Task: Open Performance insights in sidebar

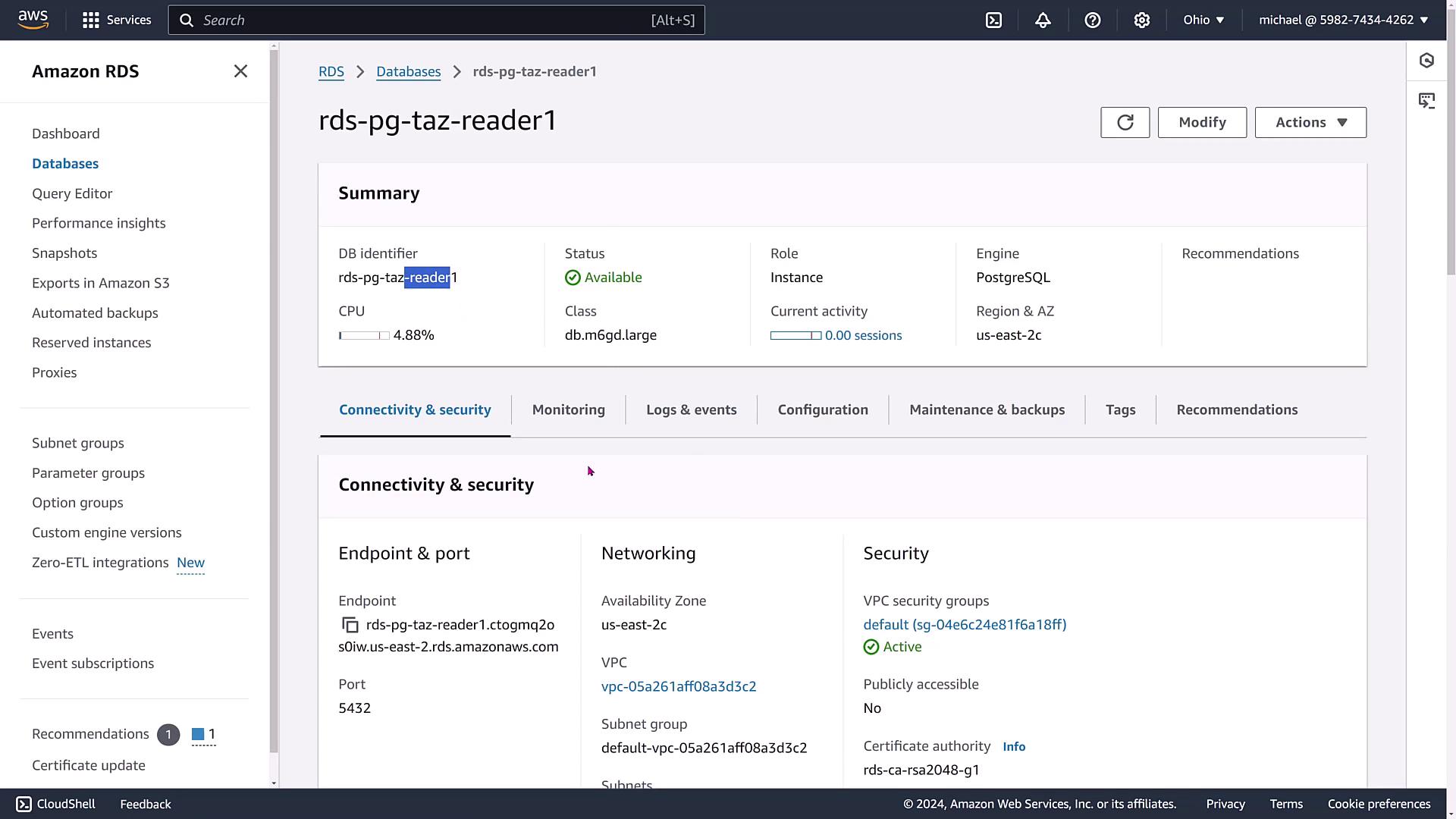Action: 99,223
